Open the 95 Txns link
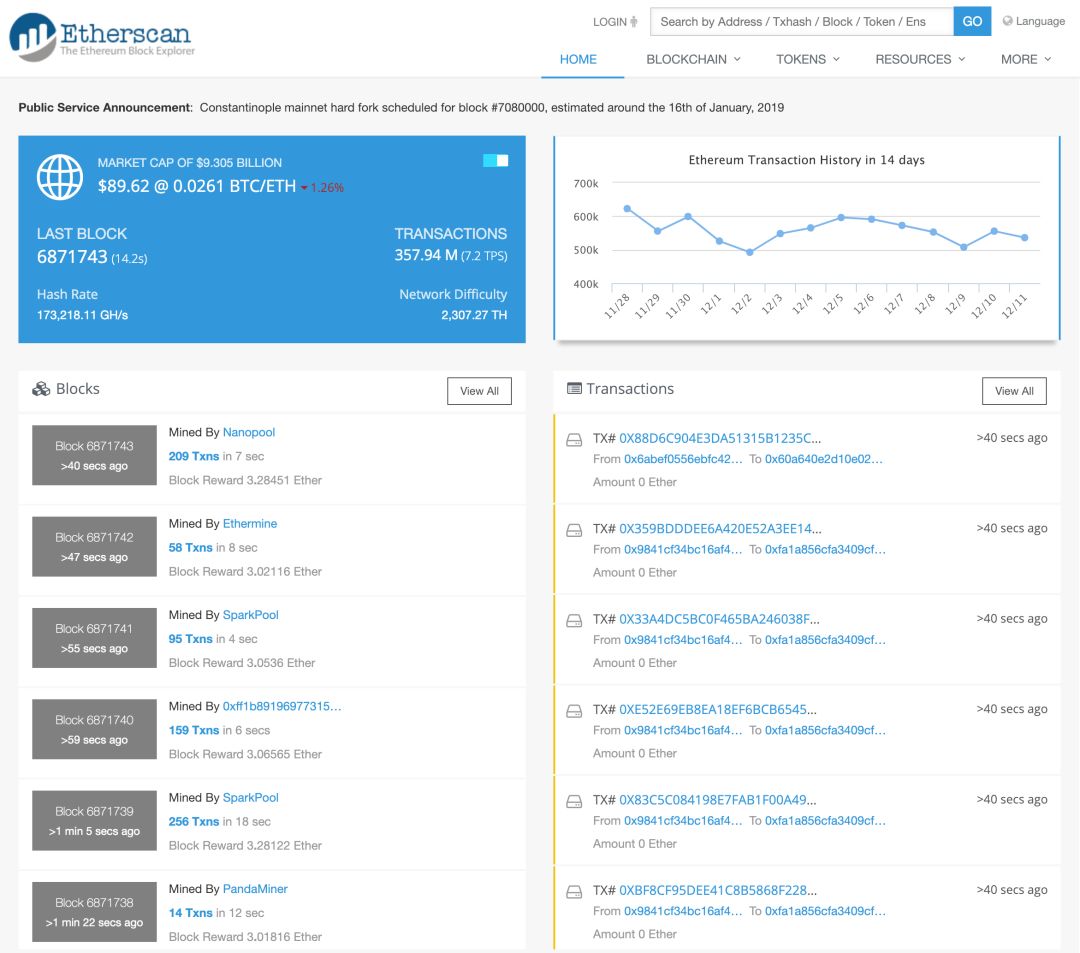Screen dimensions: 1080x953 point(191,639)
